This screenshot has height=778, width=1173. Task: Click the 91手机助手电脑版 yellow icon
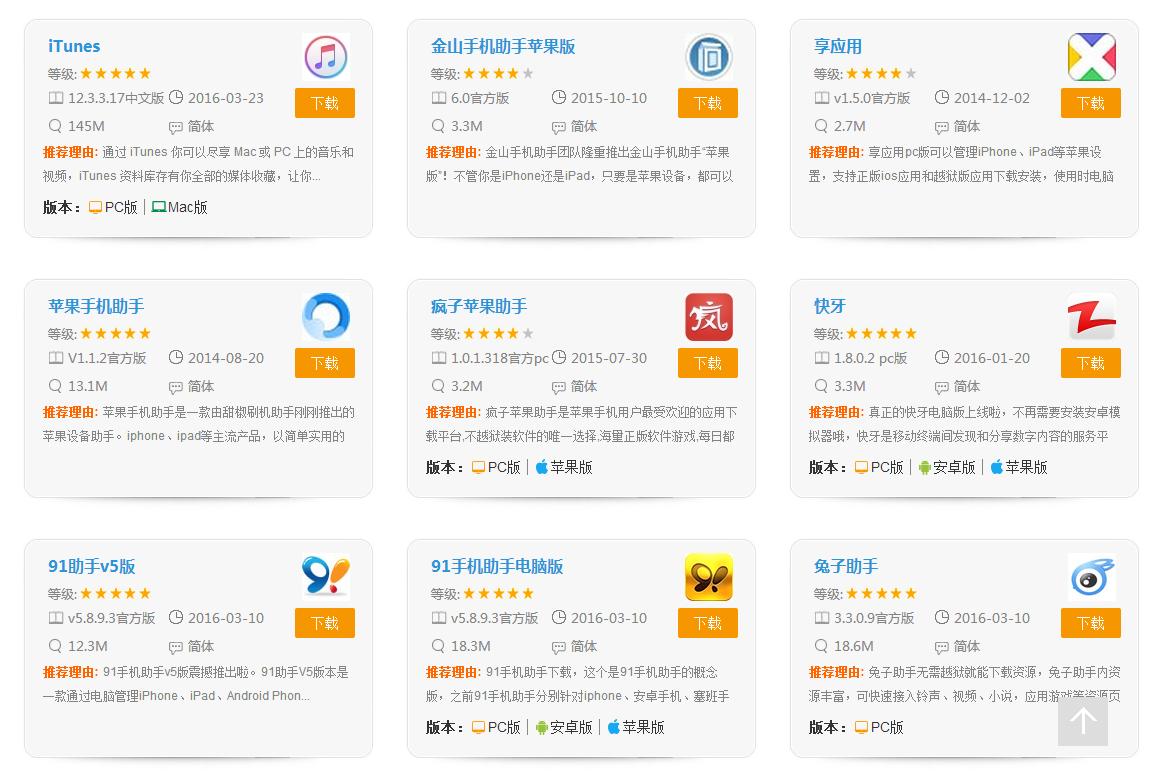tap(708, 577)
